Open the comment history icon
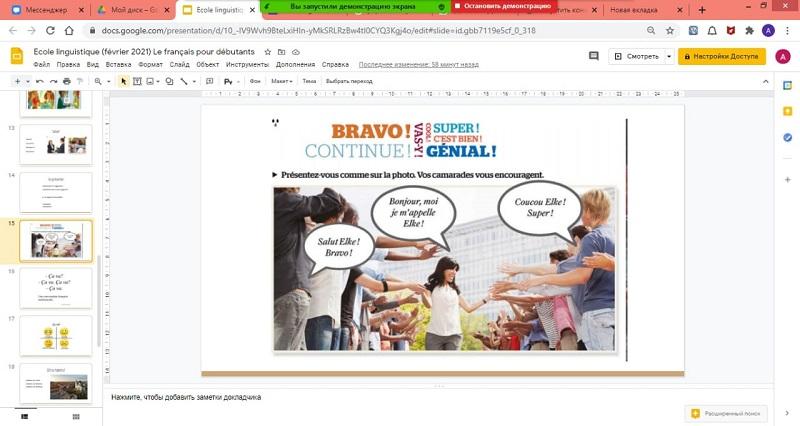 click(x=594, y=56)
